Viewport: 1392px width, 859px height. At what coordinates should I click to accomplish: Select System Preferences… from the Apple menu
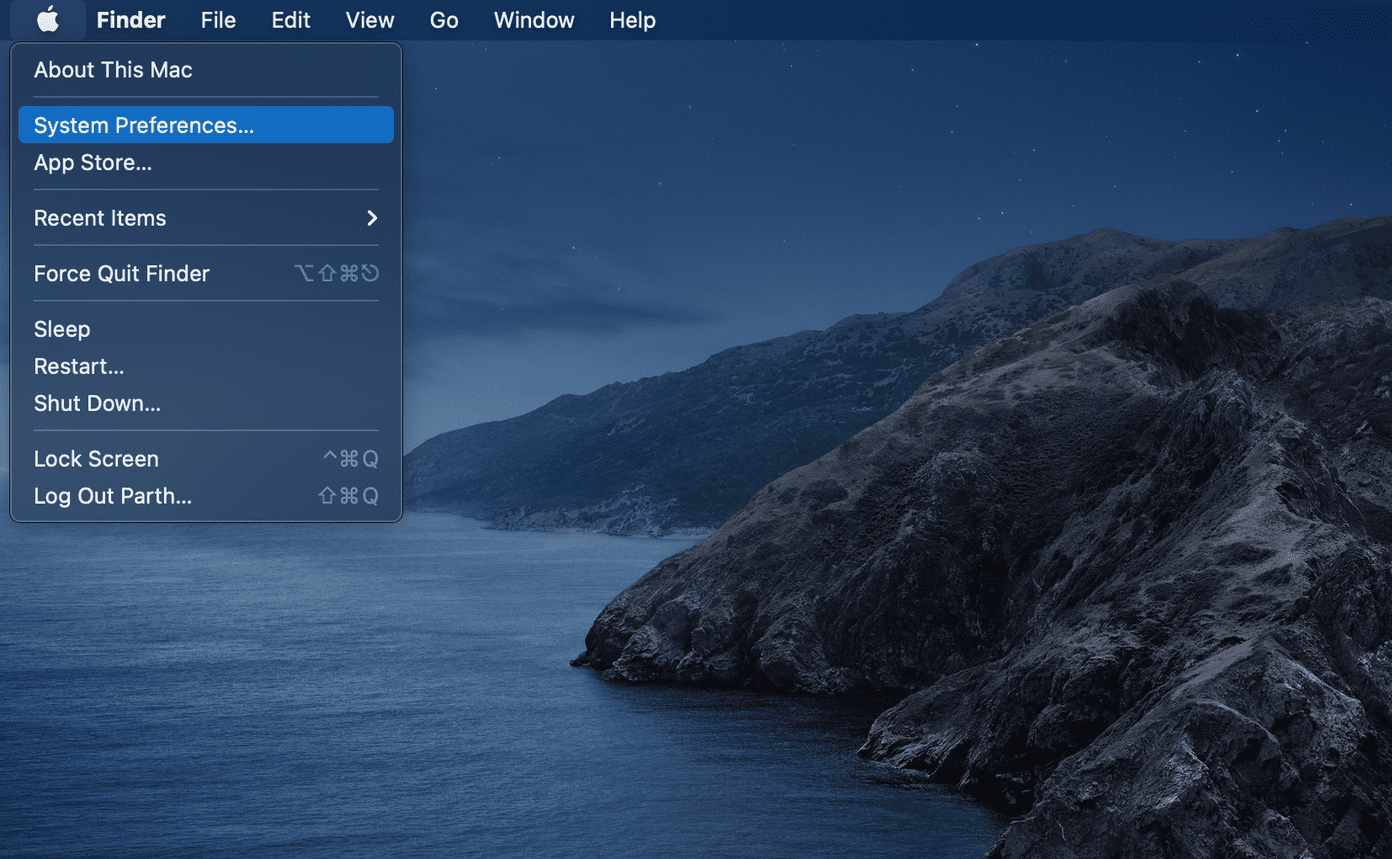[206, 125]
